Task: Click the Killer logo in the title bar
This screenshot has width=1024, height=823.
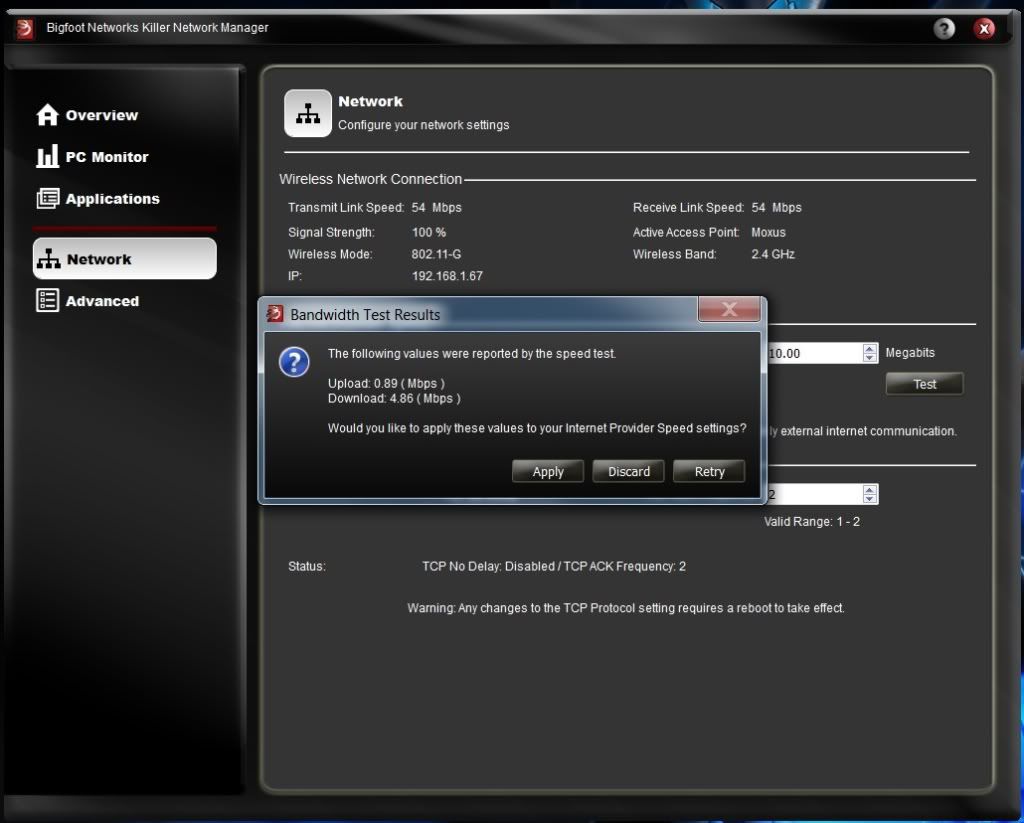Action: pyautogui.click(x=25, y=29)
